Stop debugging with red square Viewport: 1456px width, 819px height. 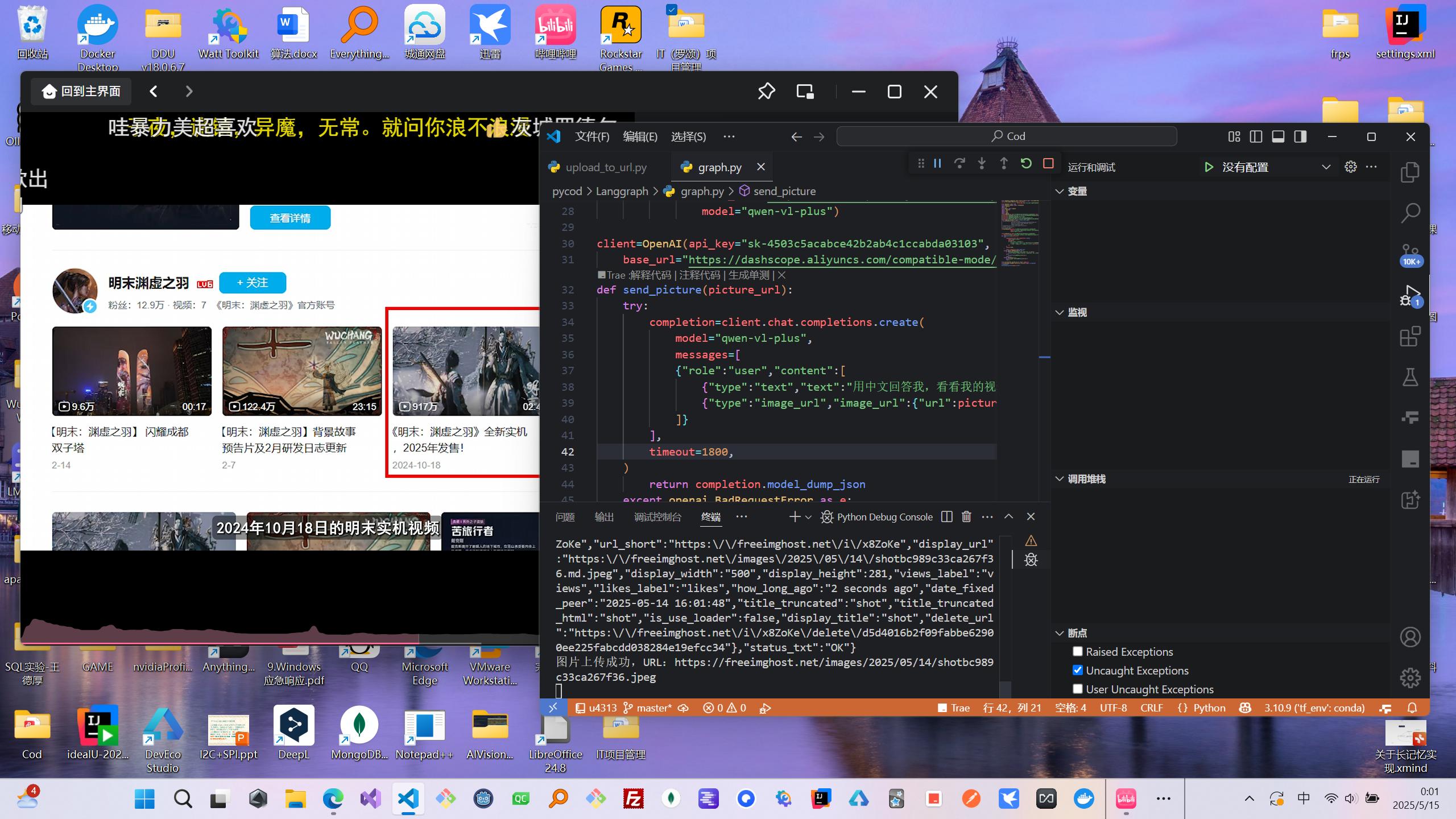[x=1048, y=164]
